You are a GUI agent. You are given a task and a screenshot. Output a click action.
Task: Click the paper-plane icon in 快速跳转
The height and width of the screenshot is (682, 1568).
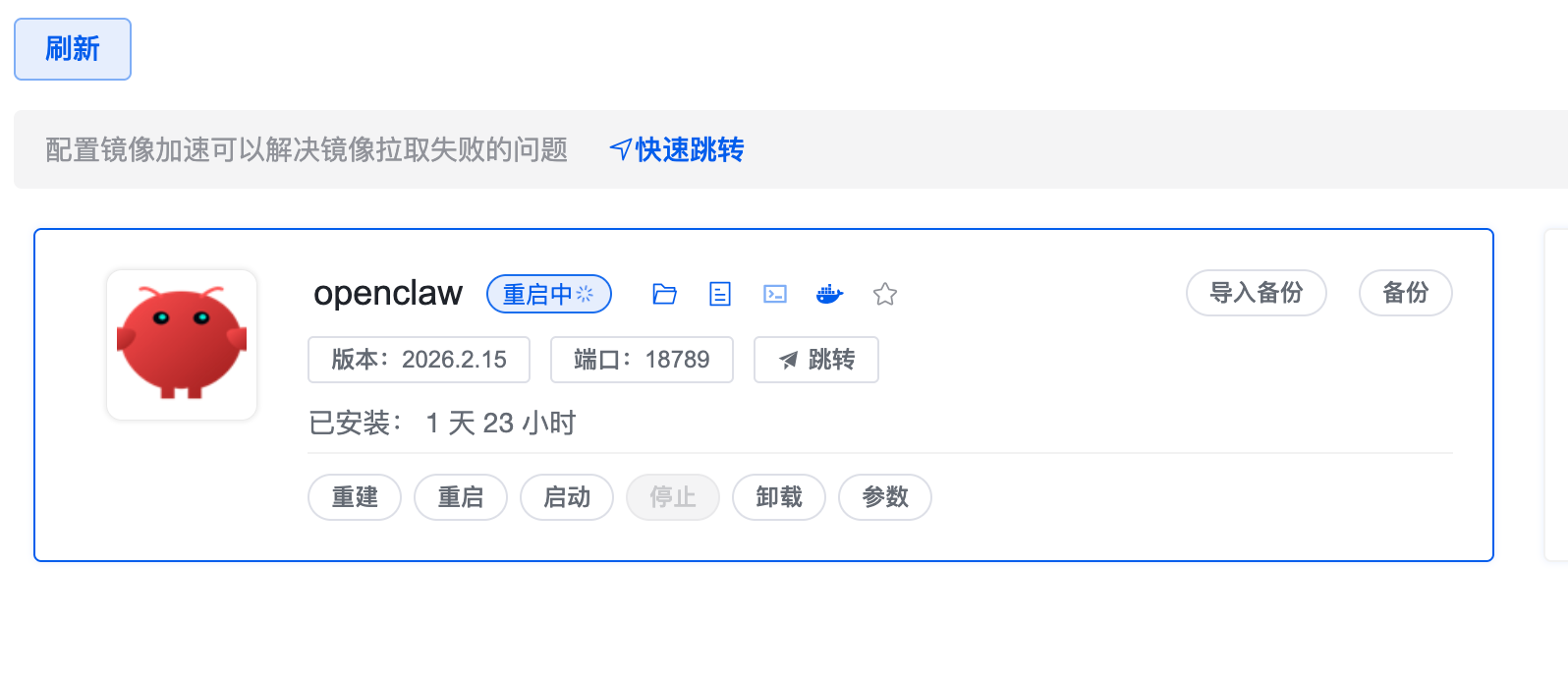620,149
